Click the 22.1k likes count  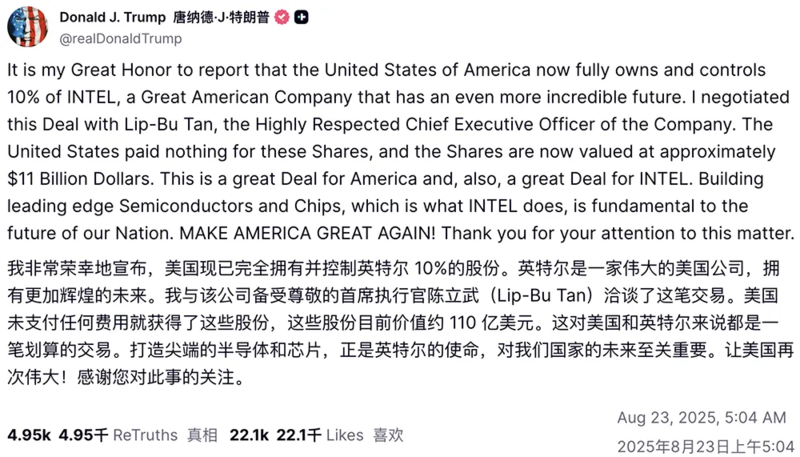coord(250,435)
